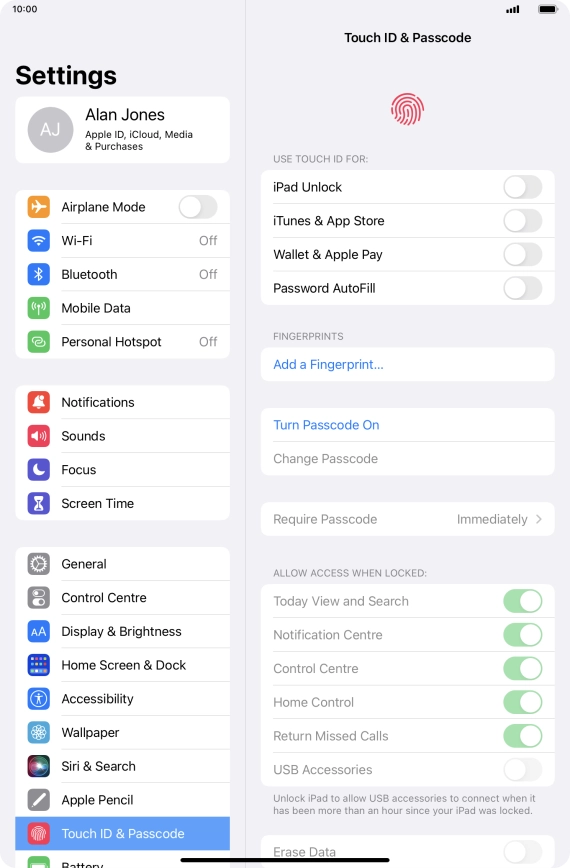570x868 pixels.
Task: Open Personal Hotspot via its green icon
Action: pyautogui.click(x=39, y=342)
